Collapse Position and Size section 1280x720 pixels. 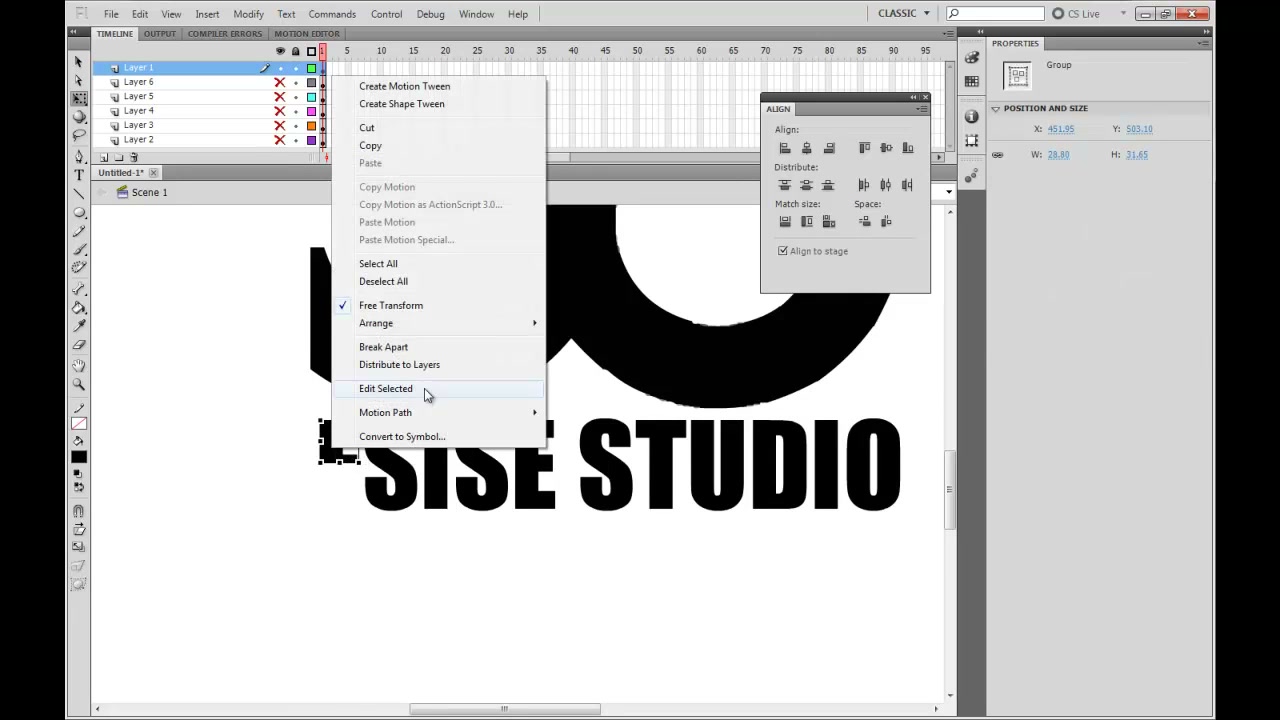coord(995,108)
